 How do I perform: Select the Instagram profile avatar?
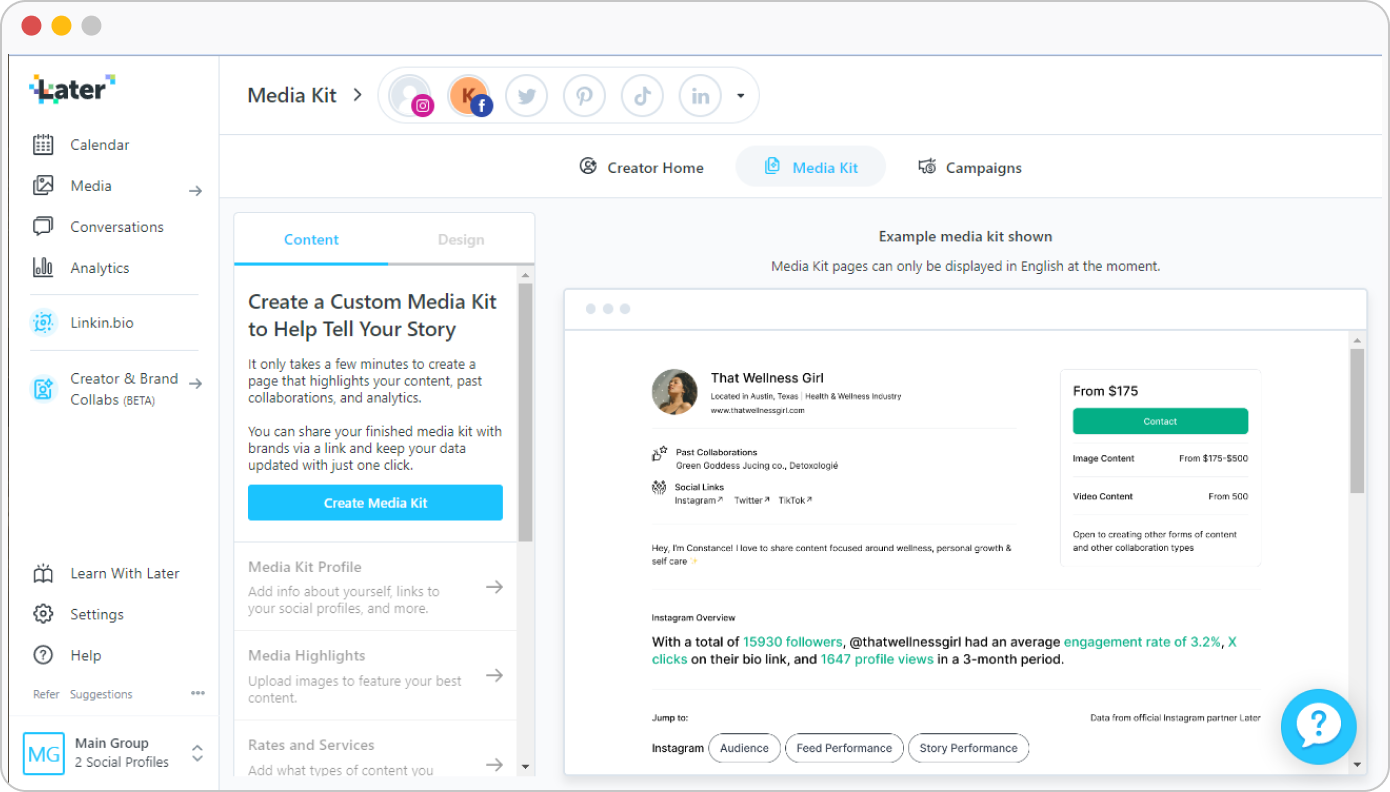(410, 96)
